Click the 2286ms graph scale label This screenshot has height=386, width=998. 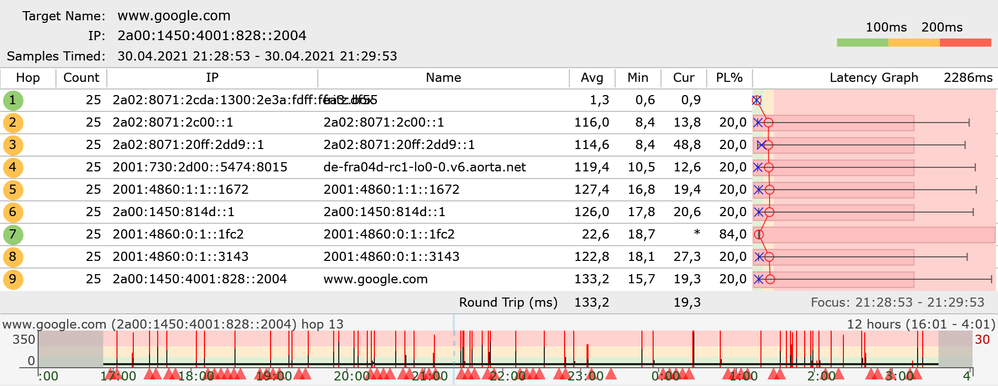(x=967, y=78)
